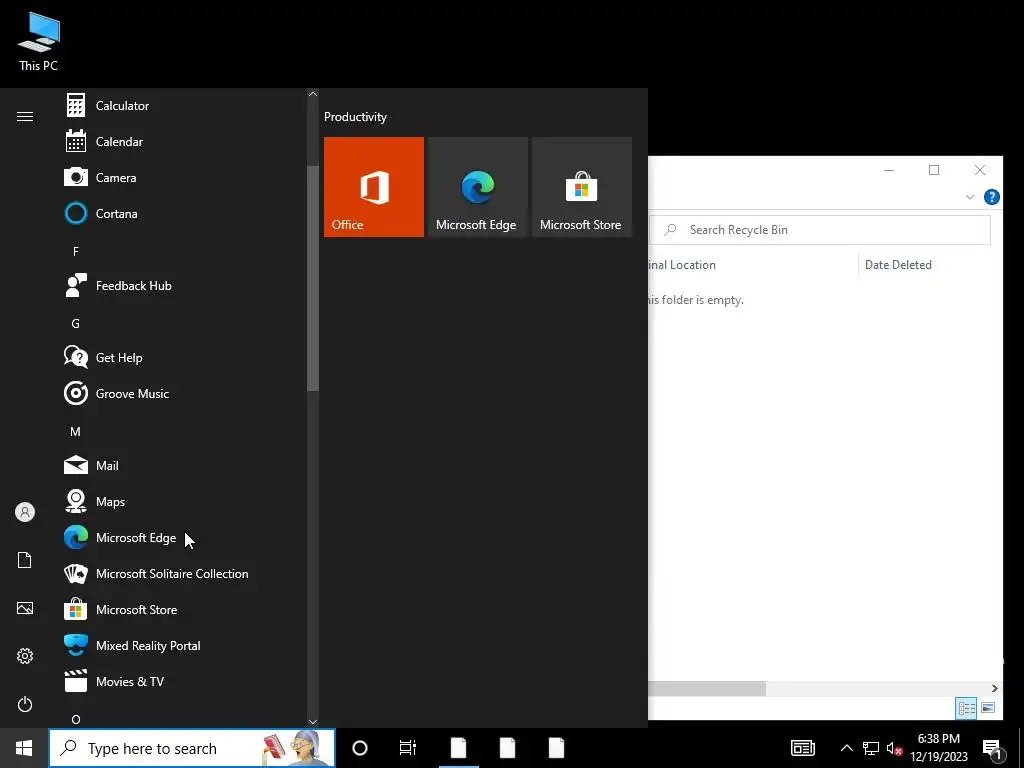Expand the Start menu hamburger button
The width and height of the screenshot is (1024, 768).
[25, 116]
